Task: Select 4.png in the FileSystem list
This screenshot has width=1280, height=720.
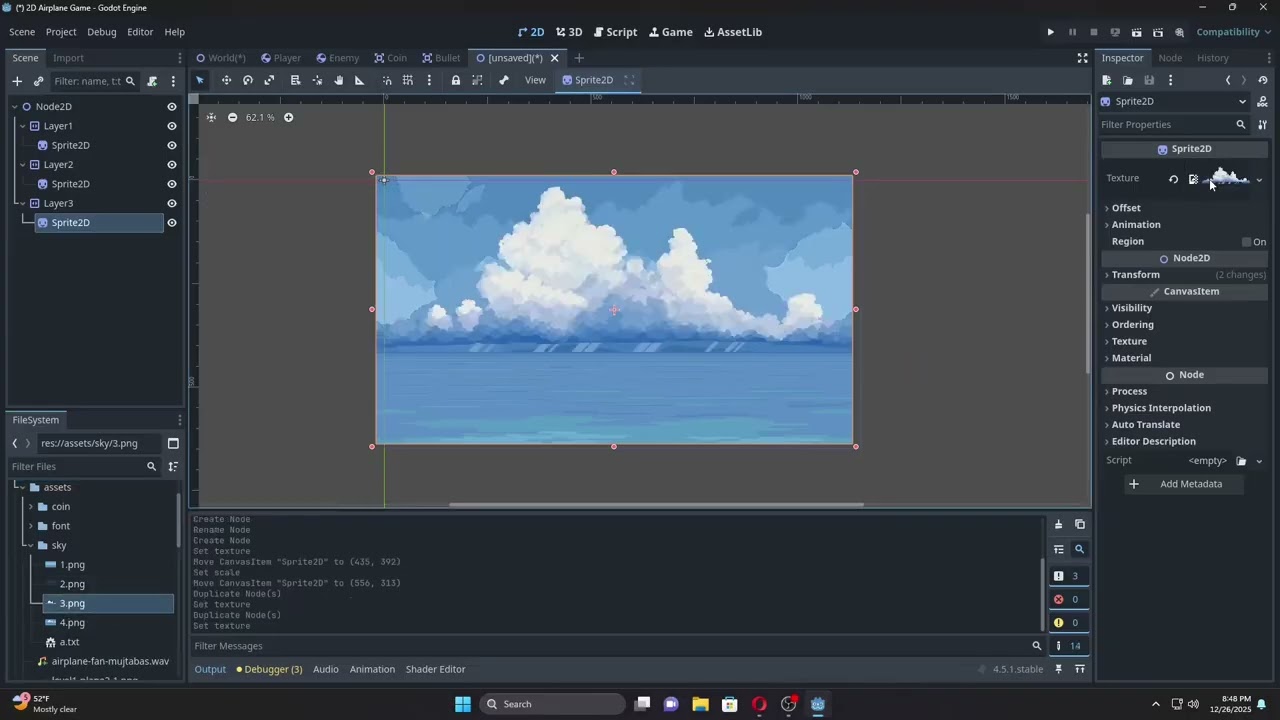Action: click(72, 623)
